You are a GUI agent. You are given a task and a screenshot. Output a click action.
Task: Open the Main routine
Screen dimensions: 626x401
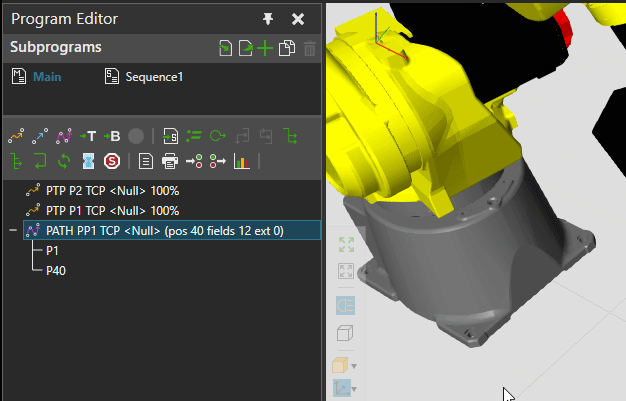tap(37, 76)
